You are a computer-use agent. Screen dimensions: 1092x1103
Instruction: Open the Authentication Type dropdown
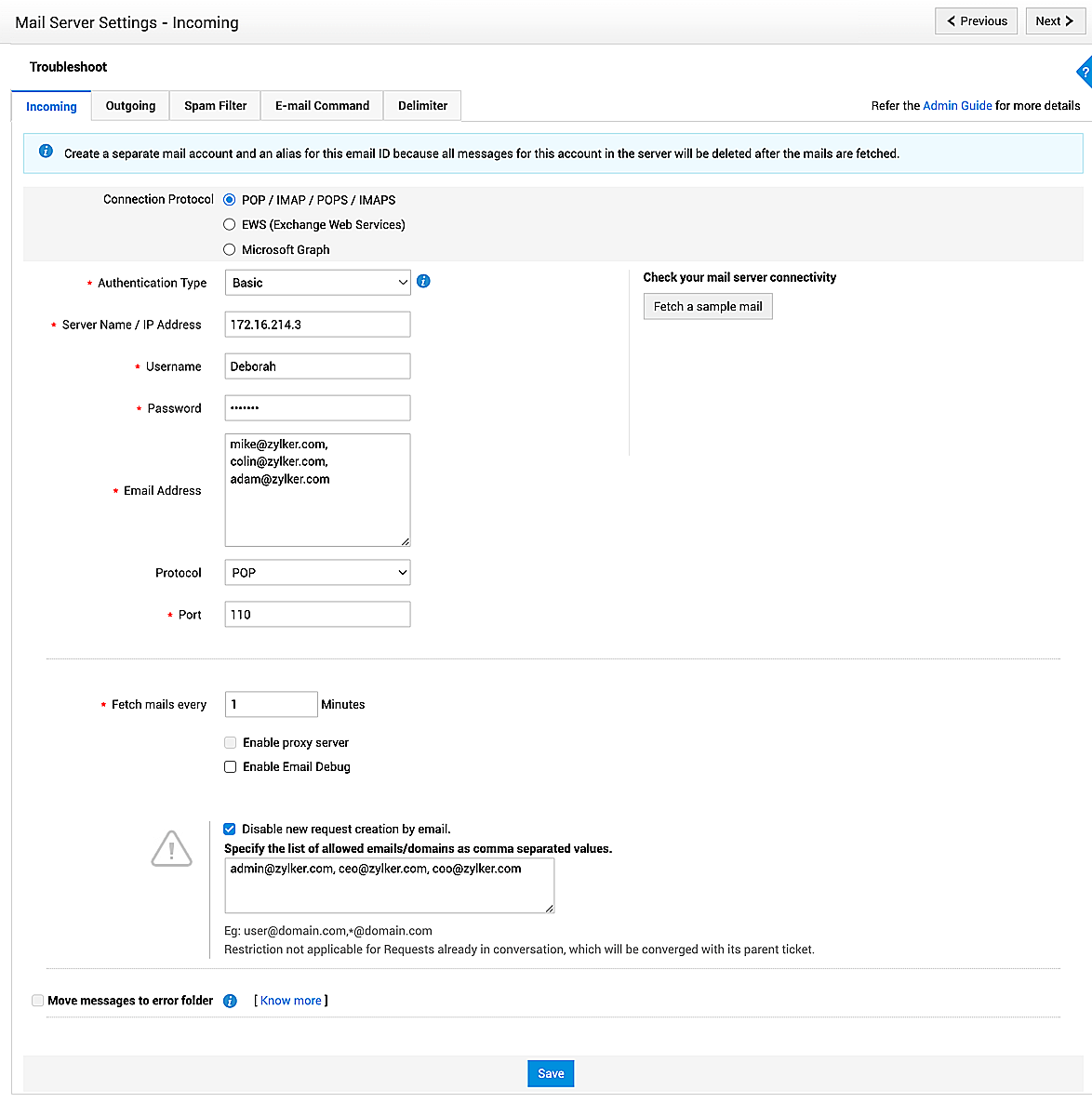(317, 283)
